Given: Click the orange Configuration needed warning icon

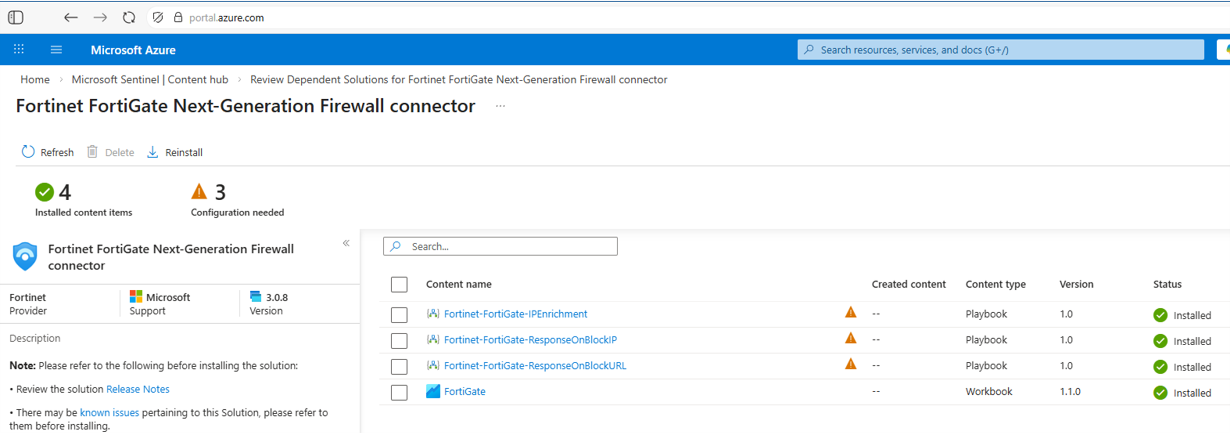Looking at the screenshot, I should pyautogui.click(x=199, y=191).
